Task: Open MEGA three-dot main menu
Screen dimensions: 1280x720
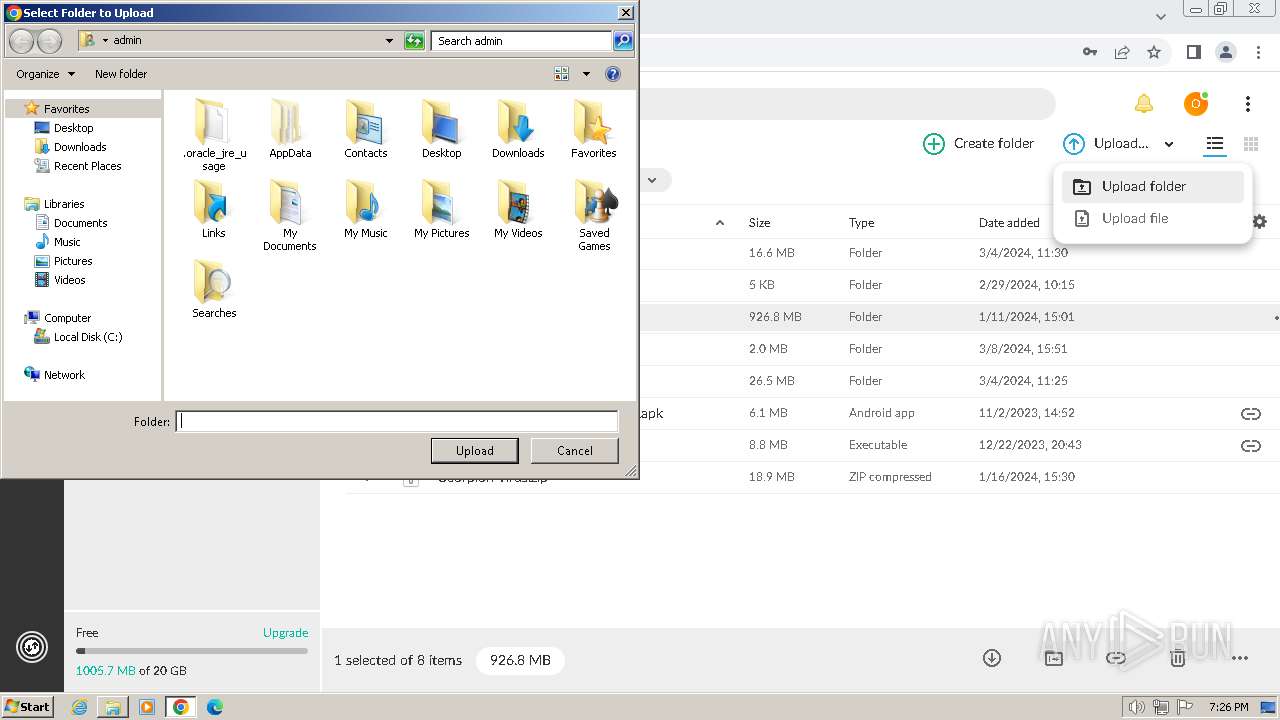Action: pyautogui.click(x=1248, y=104)
